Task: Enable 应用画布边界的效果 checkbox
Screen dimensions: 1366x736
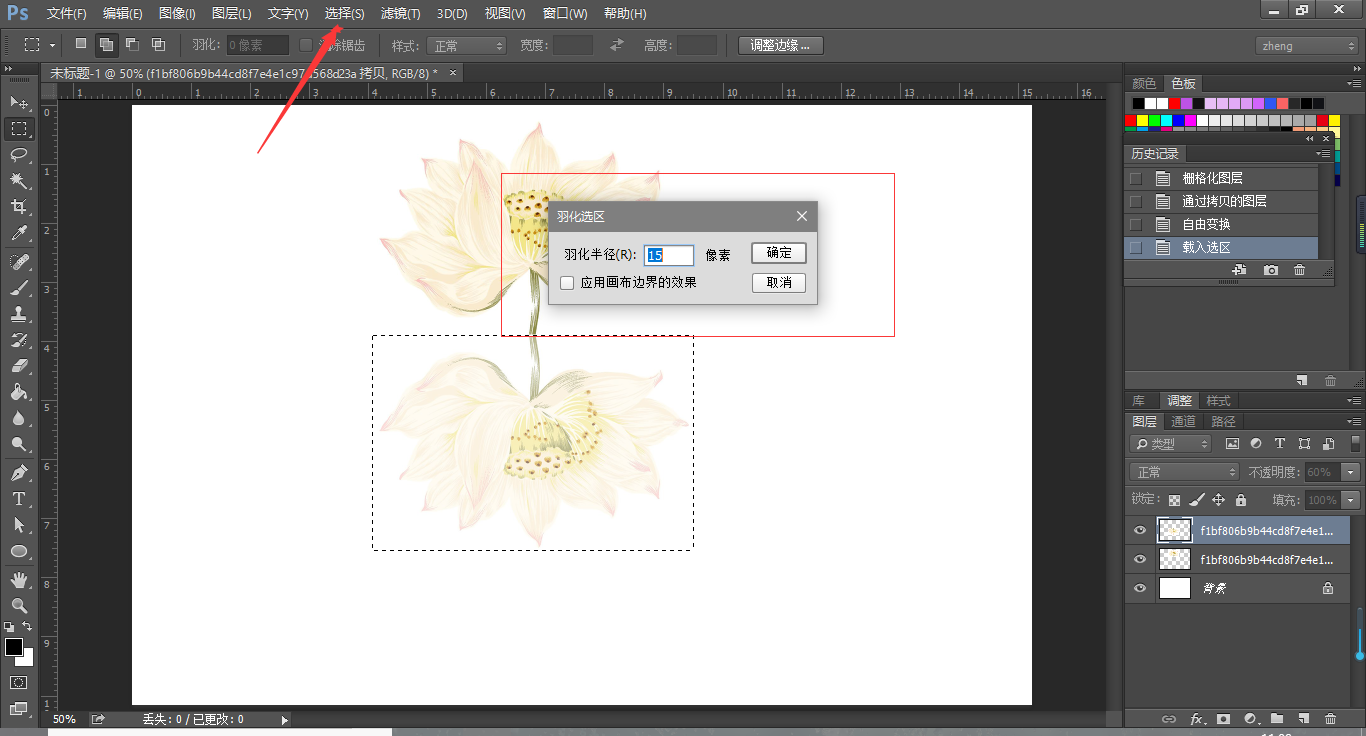Action: [x=567, y=283]
